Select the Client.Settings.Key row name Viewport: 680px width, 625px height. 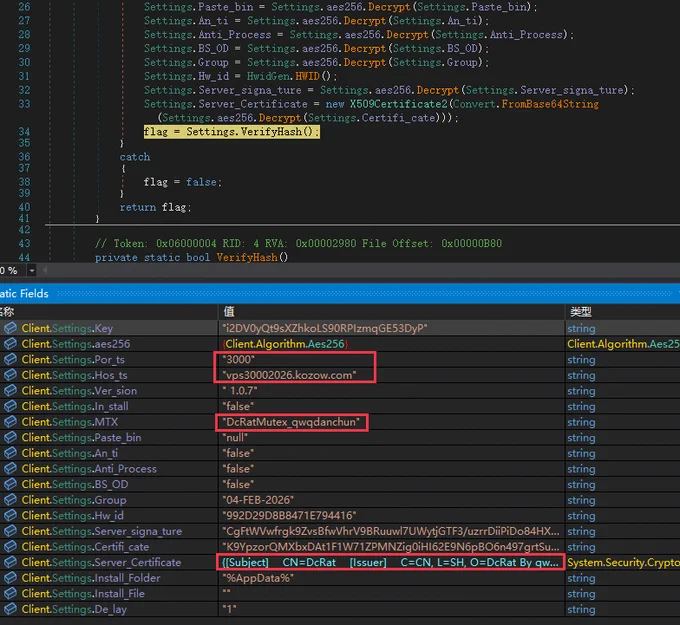click(x=67, y=328)
